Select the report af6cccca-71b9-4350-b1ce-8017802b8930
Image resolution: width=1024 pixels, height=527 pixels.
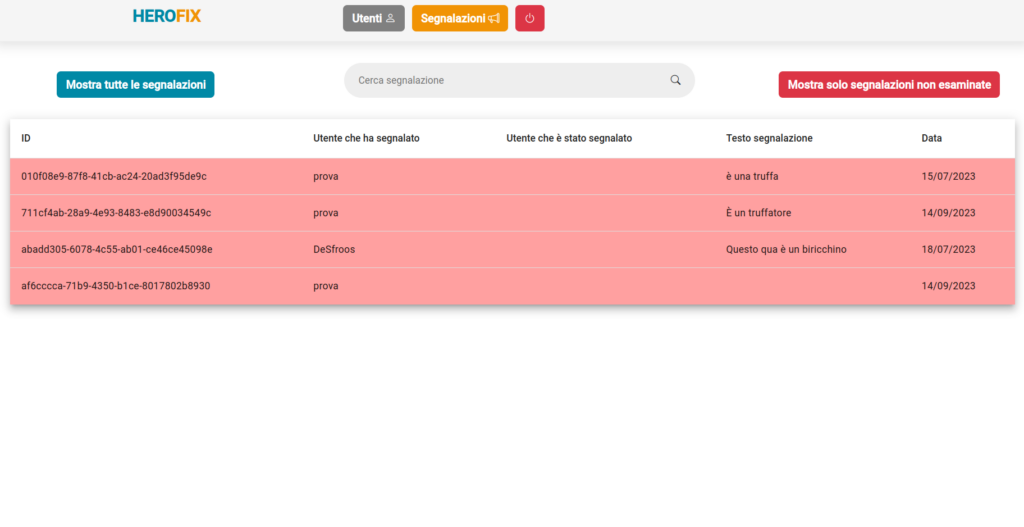pyautogui.click(x=512, y=286)
